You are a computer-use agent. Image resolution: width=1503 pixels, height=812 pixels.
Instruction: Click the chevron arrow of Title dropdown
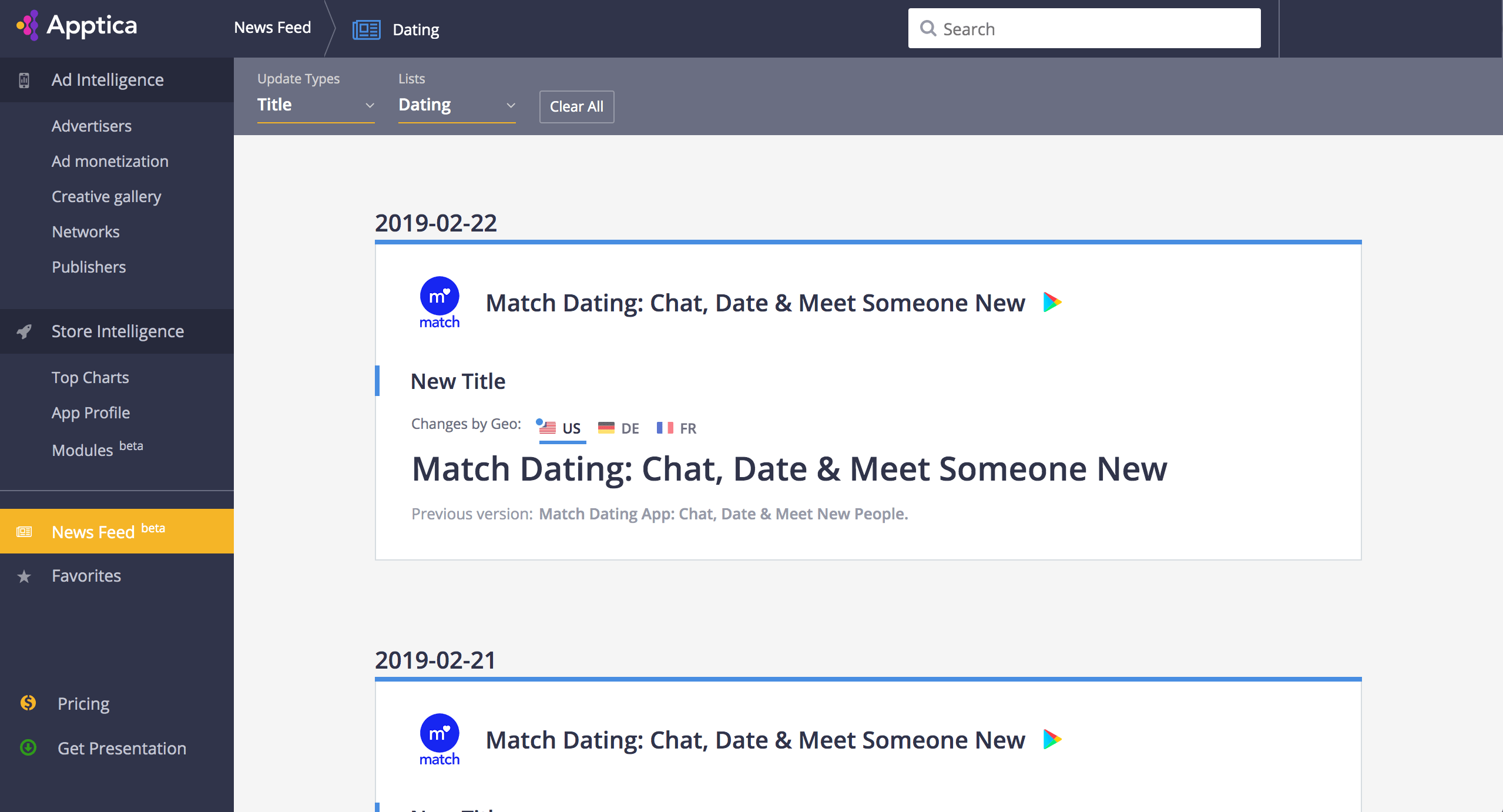click(x=370, y=105)
